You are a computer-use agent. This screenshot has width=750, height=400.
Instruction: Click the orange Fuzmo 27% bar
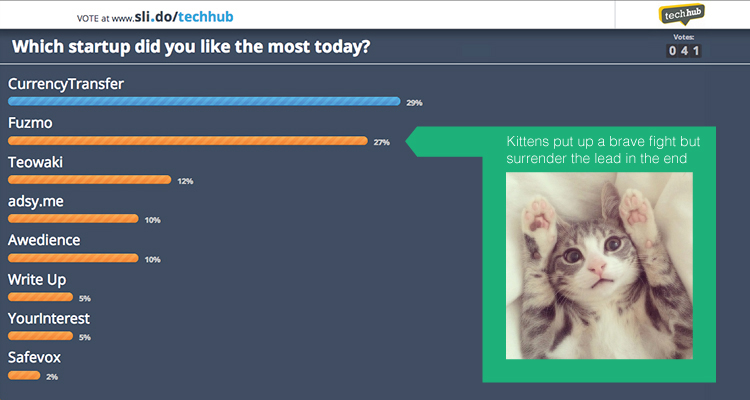(188, 141)
